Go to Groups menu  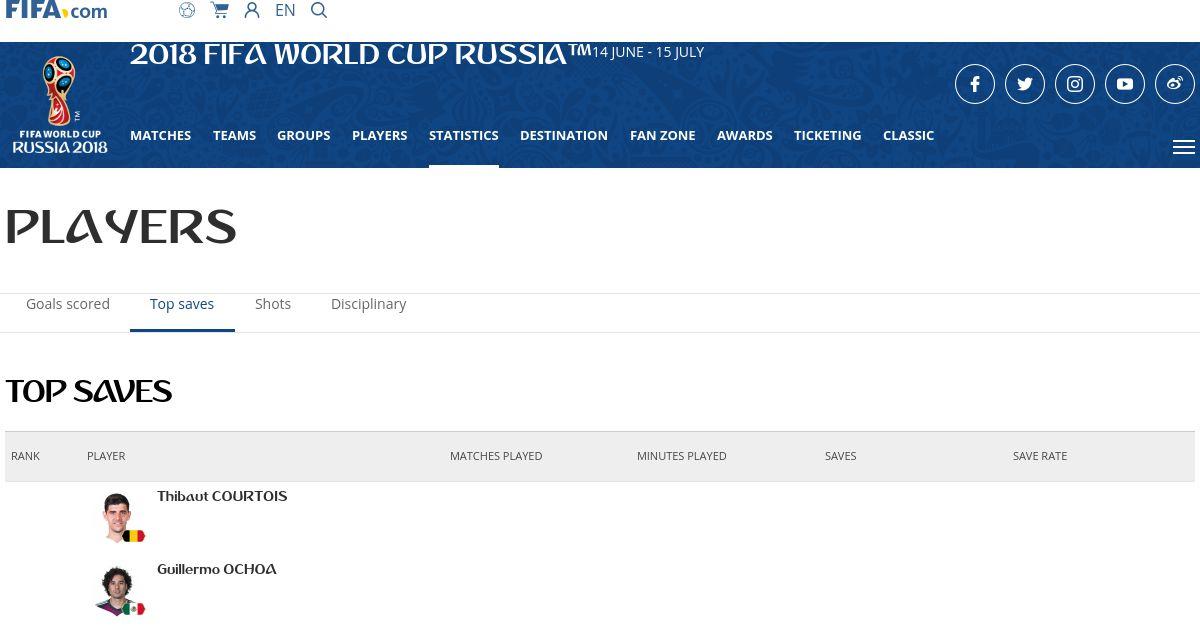tap(303, 135)
